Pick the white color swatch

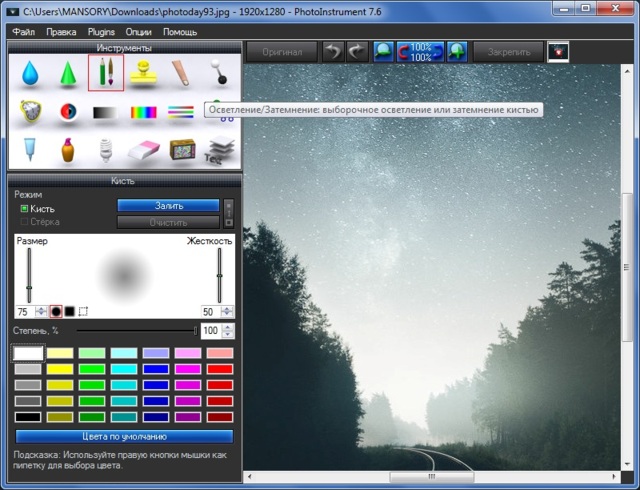tap(28, 353)
